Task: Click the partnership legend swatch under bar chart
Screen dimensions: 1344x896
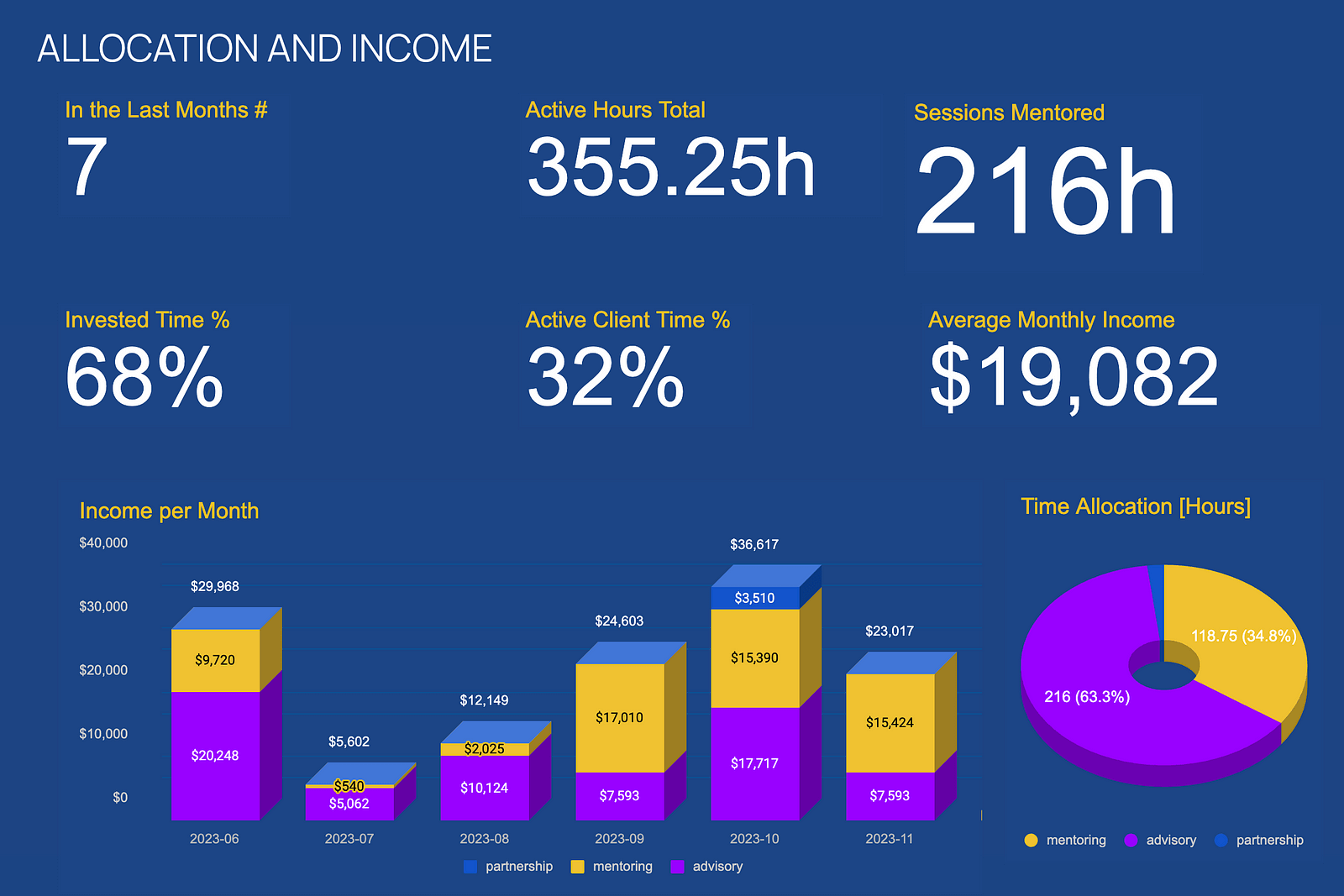Action: click(470, 867)
